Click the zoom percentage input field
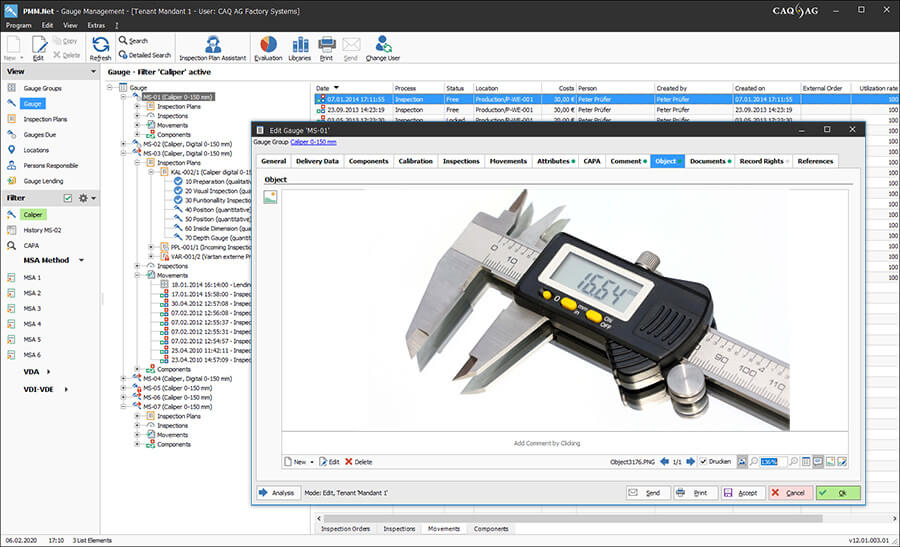This screenshot has height=547, width=900. click(773, 461)
